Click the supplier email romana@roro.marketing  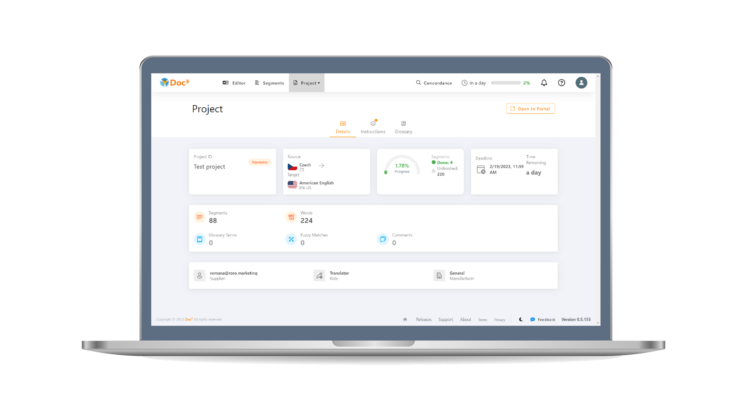coord(233,273)
